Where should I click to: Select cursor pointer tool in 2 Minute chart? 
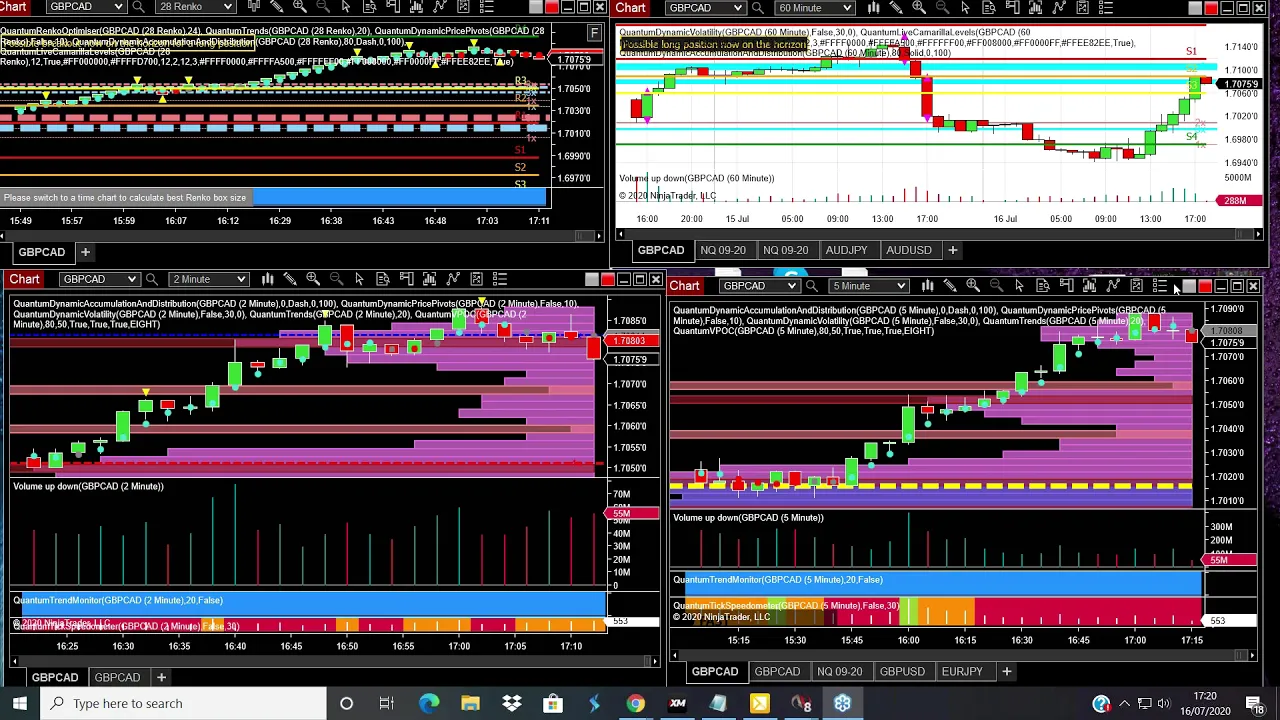pos(359,279)
